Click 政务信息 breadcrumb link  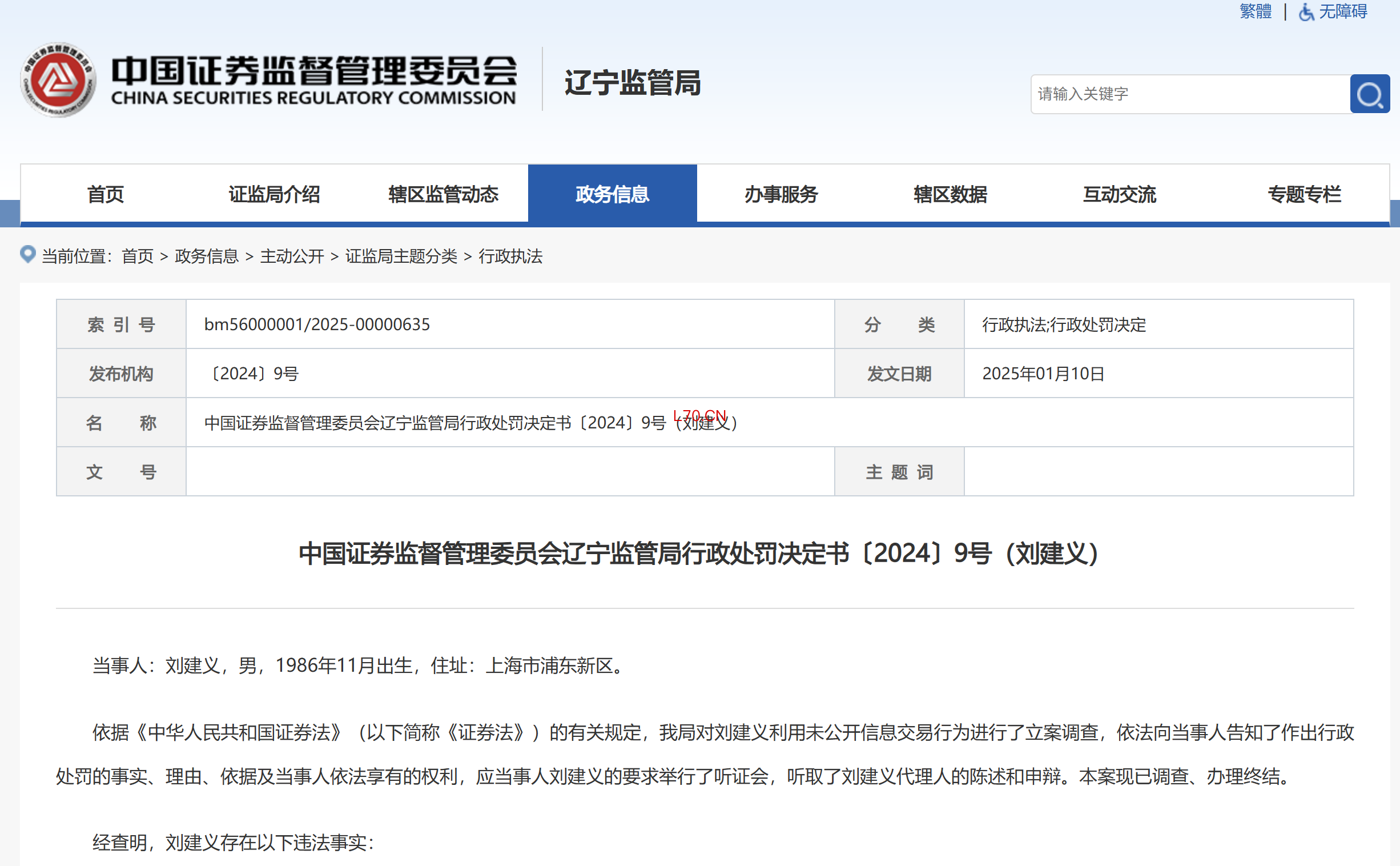(x=207, y=256)
